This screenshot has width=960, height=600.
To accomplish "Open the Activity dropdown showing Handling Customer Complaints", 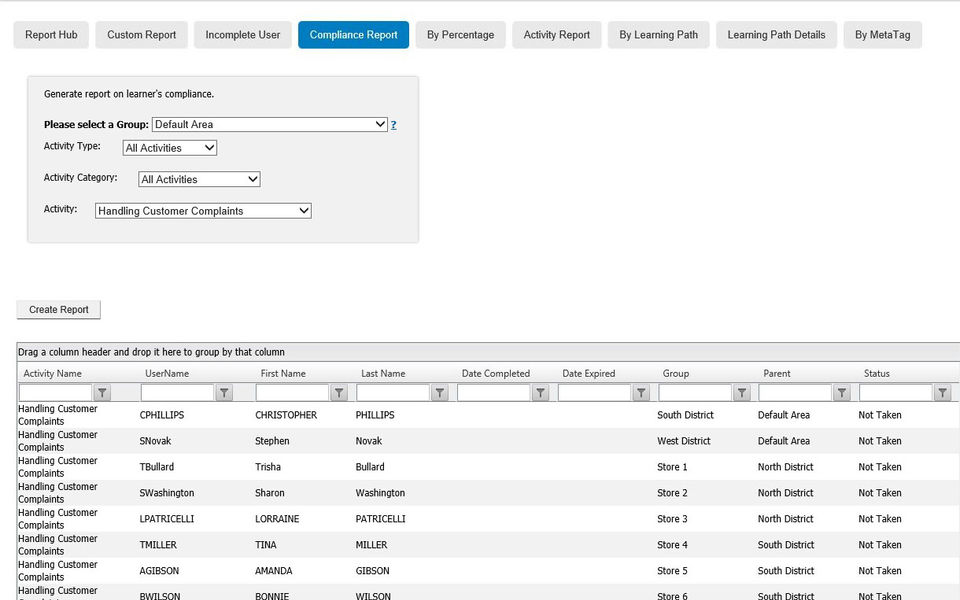I will coord(203,211).
